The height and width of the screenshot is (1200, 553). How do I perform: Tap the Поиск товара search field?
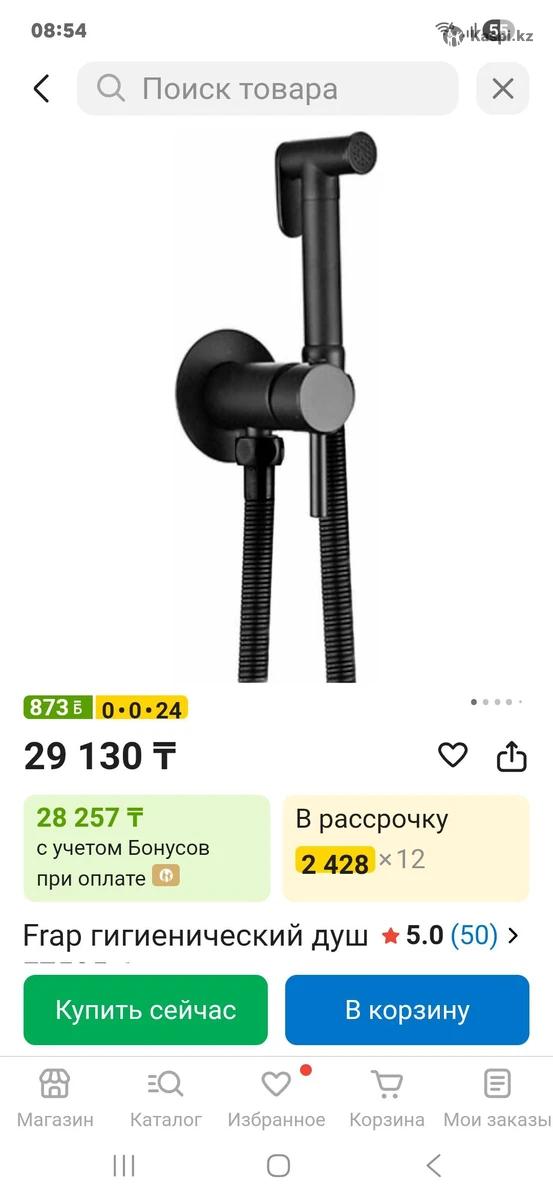tap(267, 89)
